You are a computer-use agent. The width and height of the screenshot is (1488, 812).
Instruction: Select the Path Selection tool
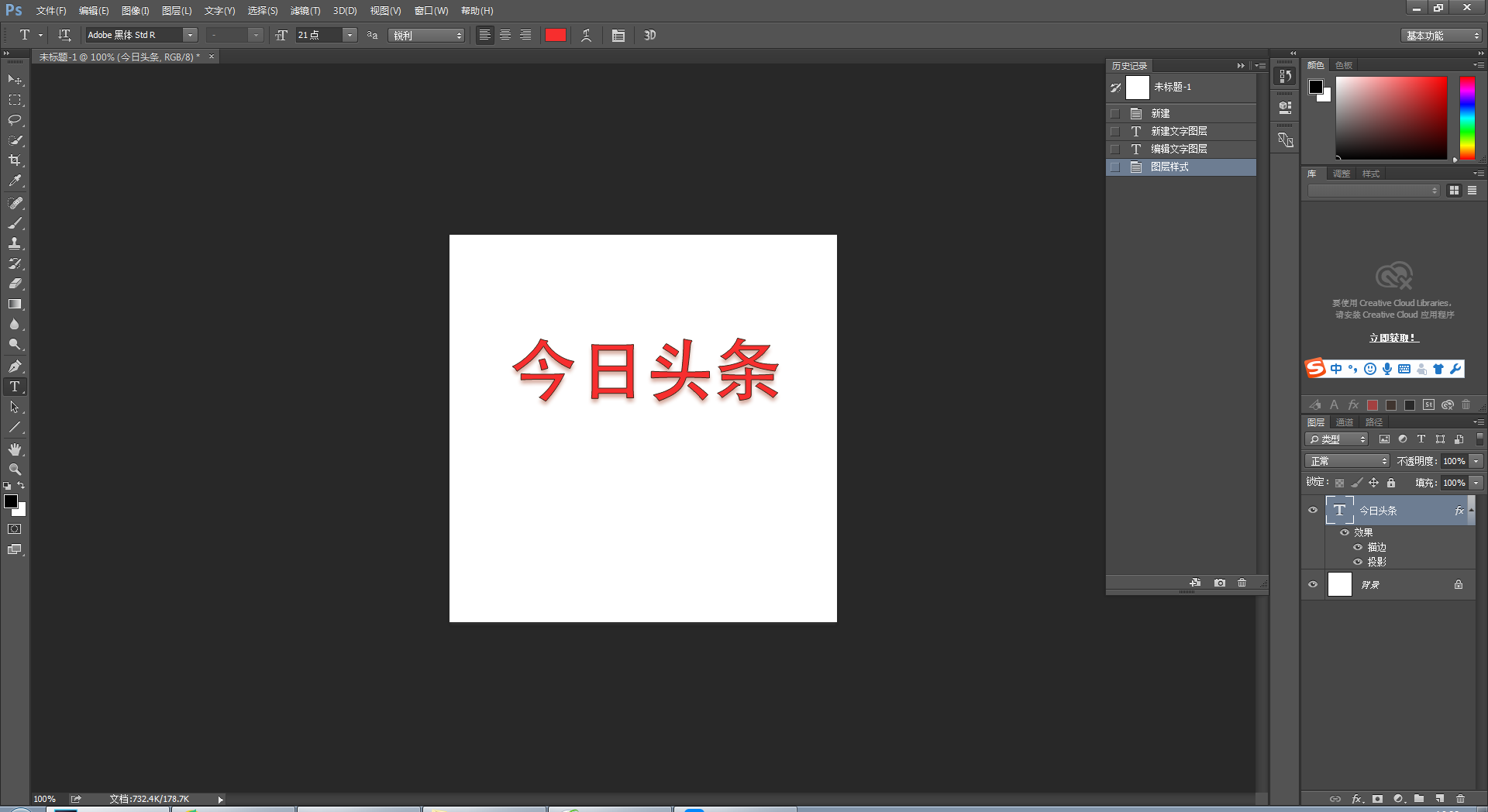point(15,407)
